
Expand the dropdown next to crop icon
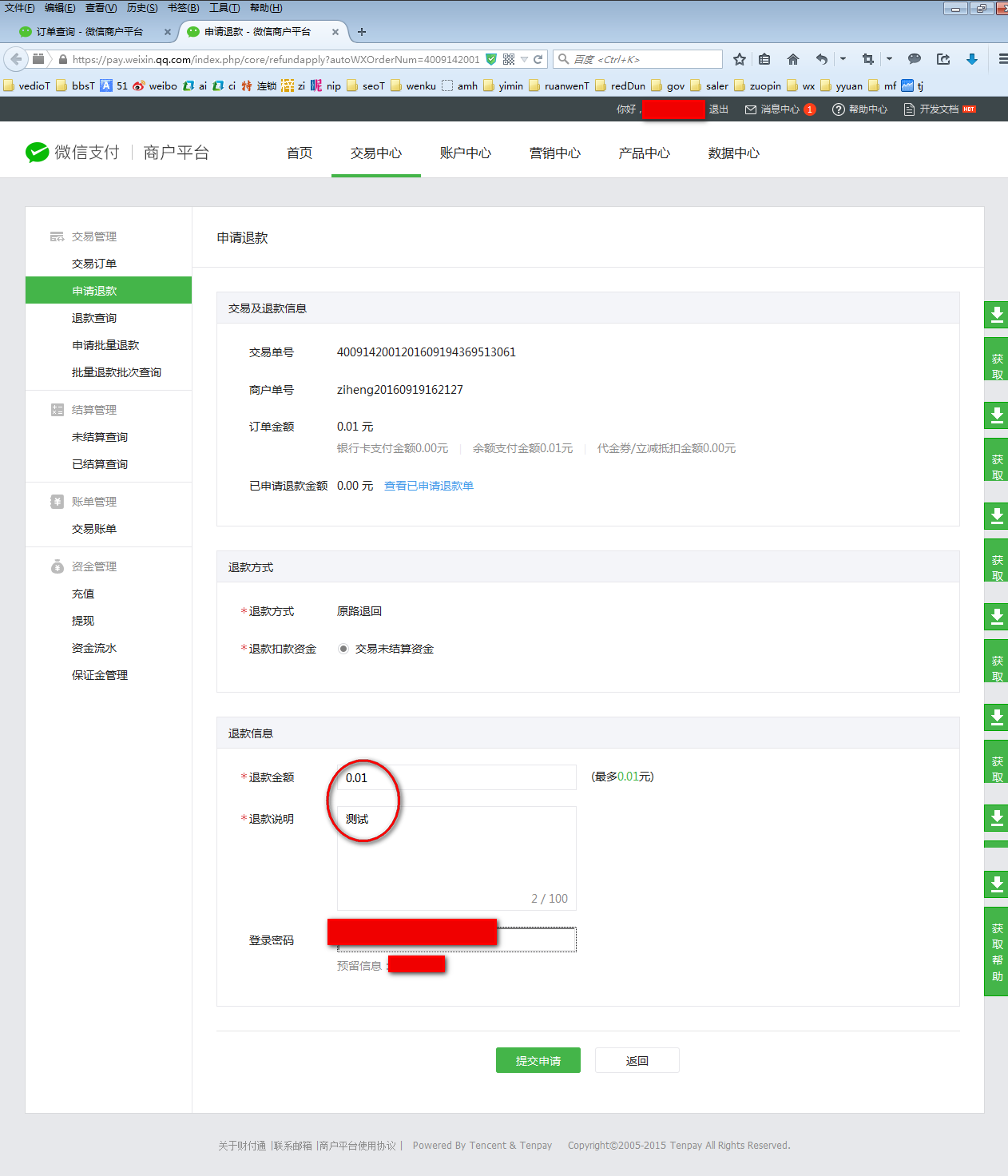pyautogui.click(x=889, y=59)
